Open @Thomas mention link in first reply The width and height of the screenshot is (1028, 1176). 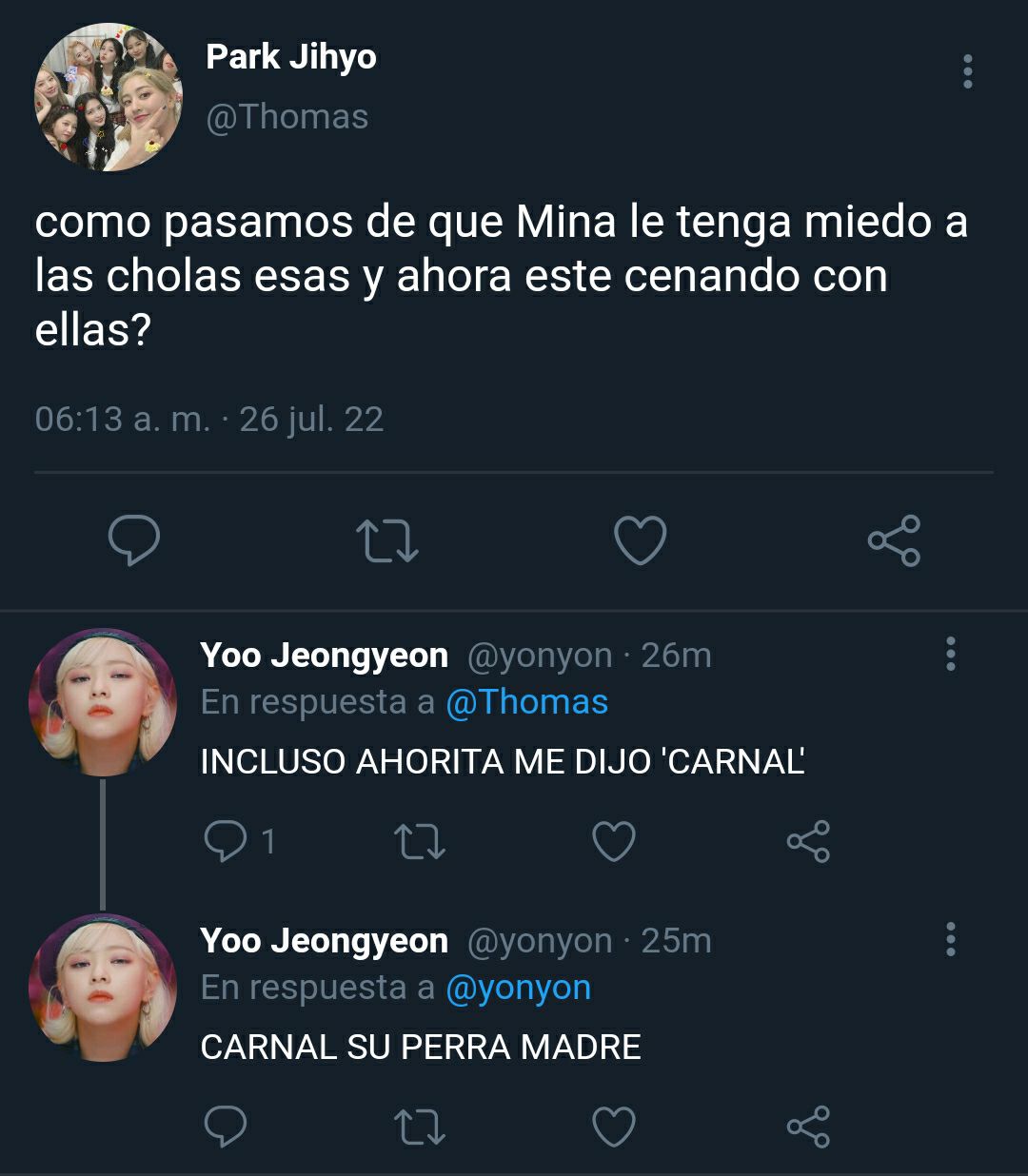pyautogui.click(x=526, y=702)
